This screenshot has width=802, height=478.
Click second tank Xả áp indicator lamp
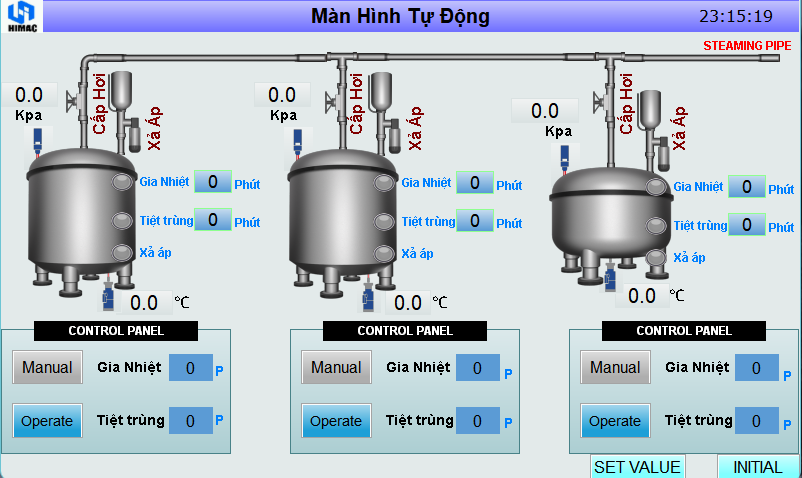point(384,253)
